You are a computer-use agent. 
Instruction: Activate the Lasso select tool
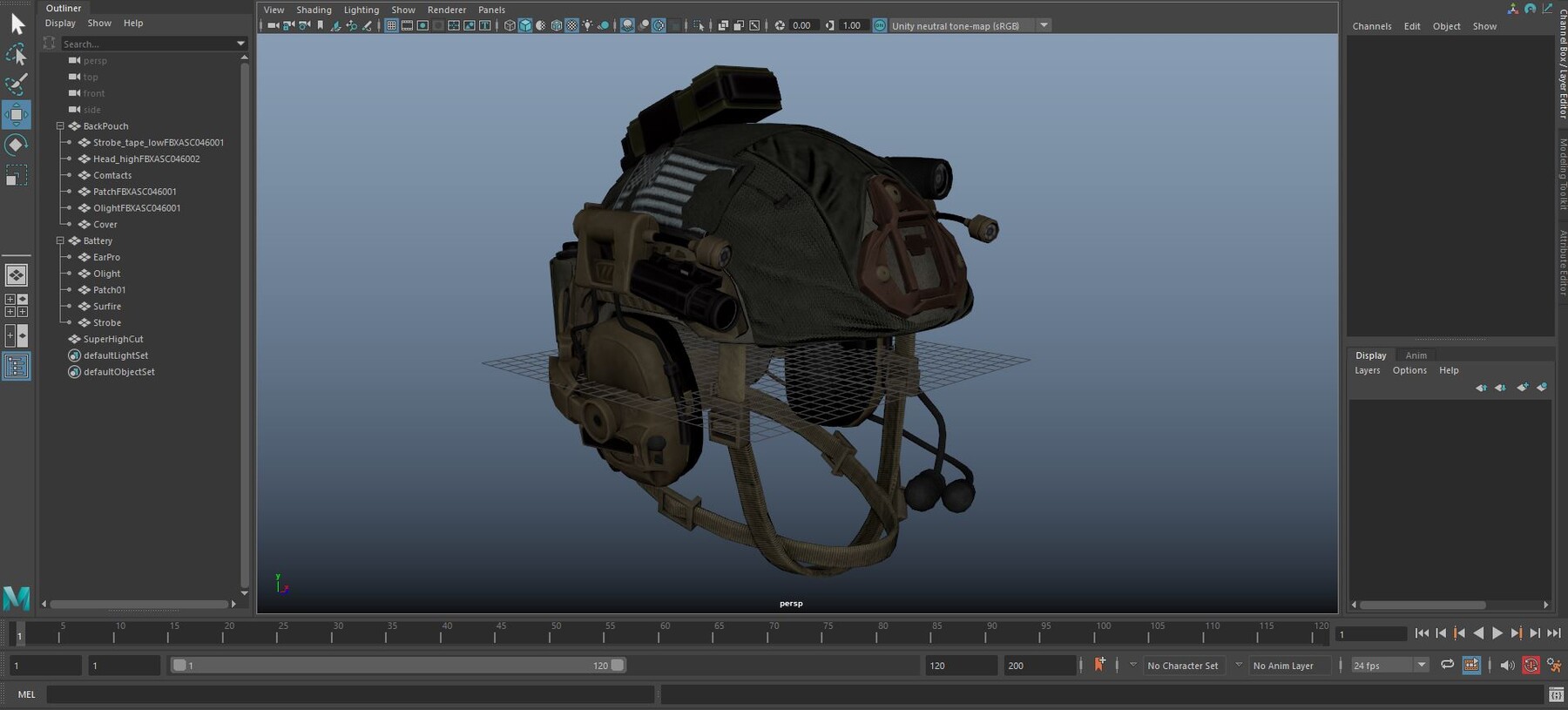click(17, 54)
